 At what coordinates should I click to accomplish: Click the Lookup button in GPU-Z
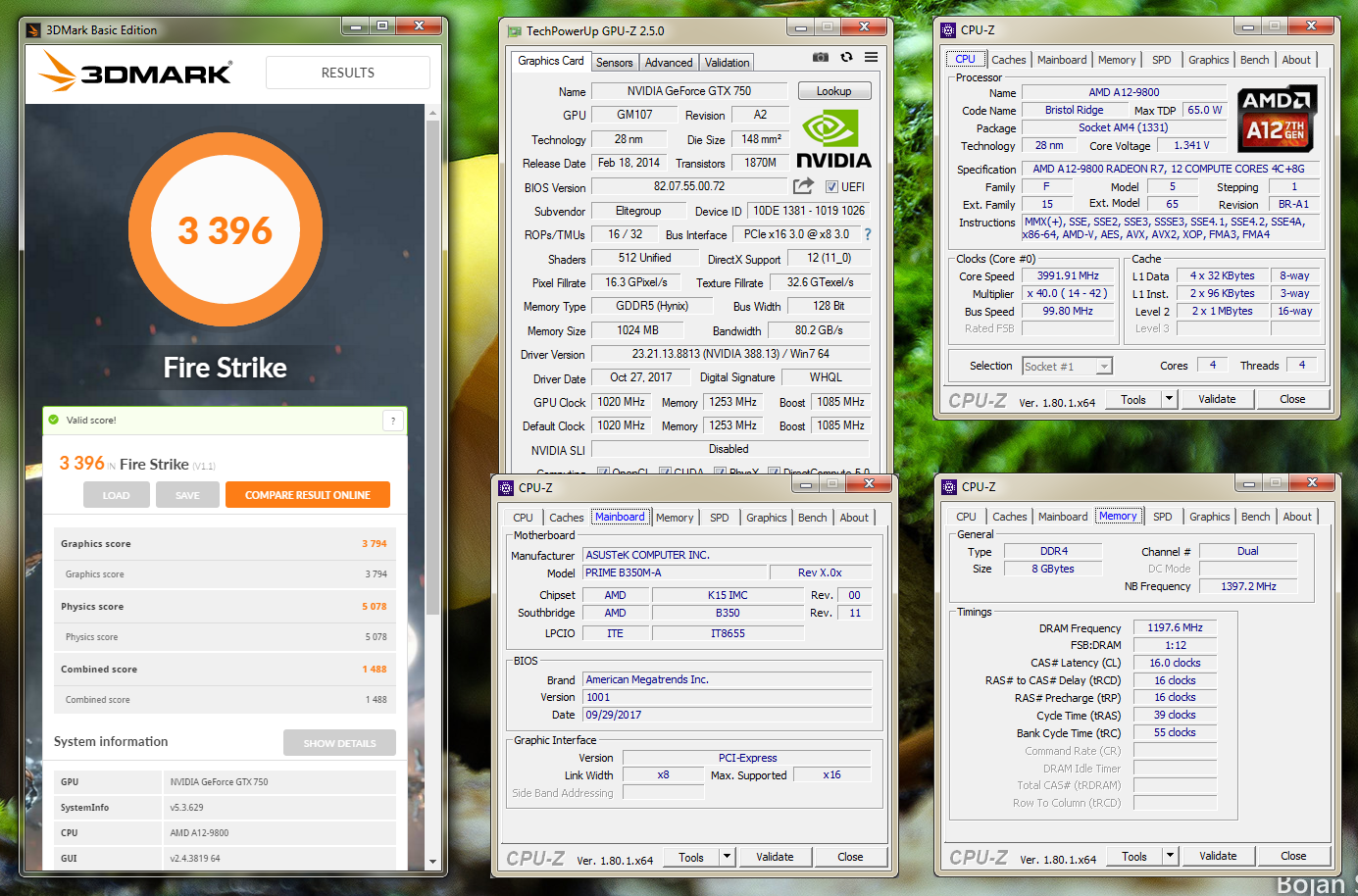833,91
